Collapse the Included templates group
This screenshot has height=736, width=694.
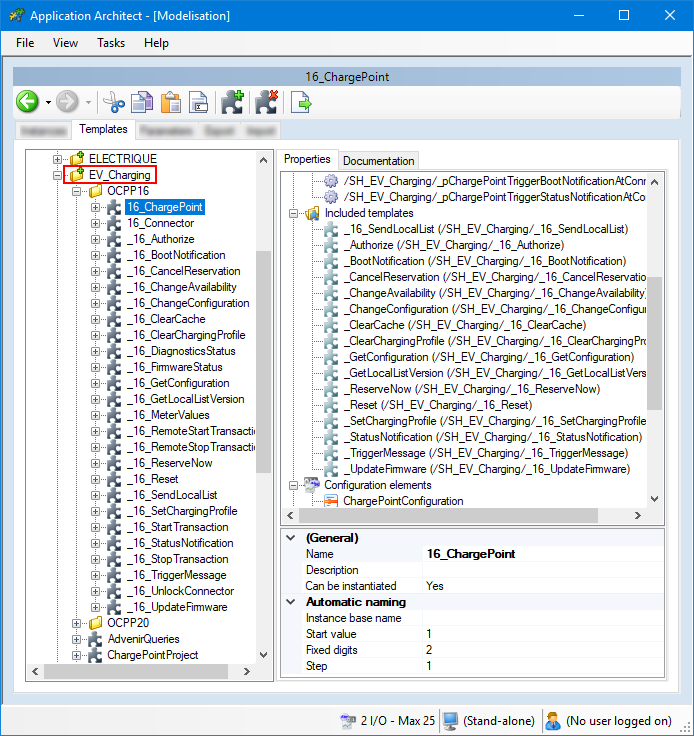click(293, 214)
